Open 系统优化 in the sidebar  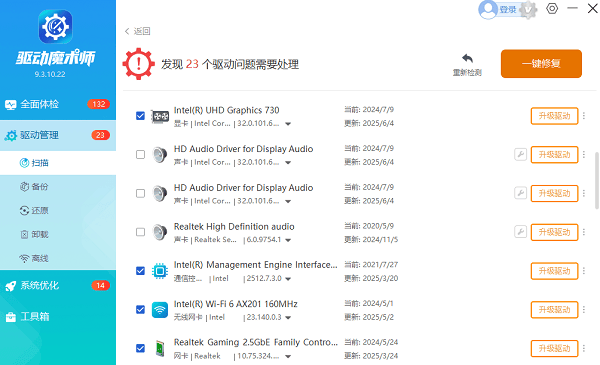point(58,285)
